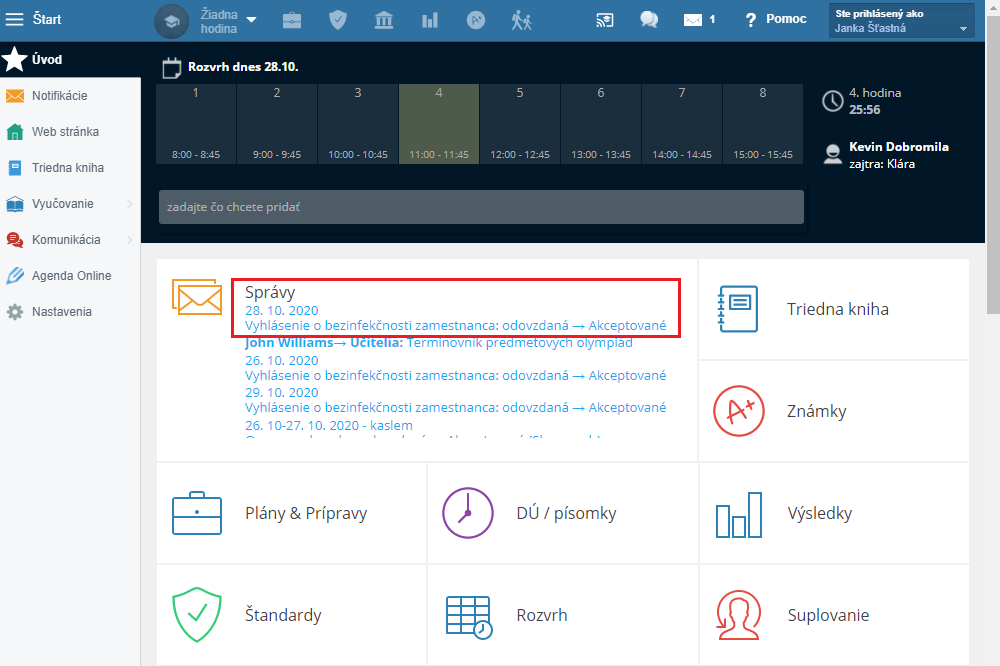1000x666 pixels.
Task: Click the Notifikácie envelope icon in sidebar
Action: click(15, 96)
